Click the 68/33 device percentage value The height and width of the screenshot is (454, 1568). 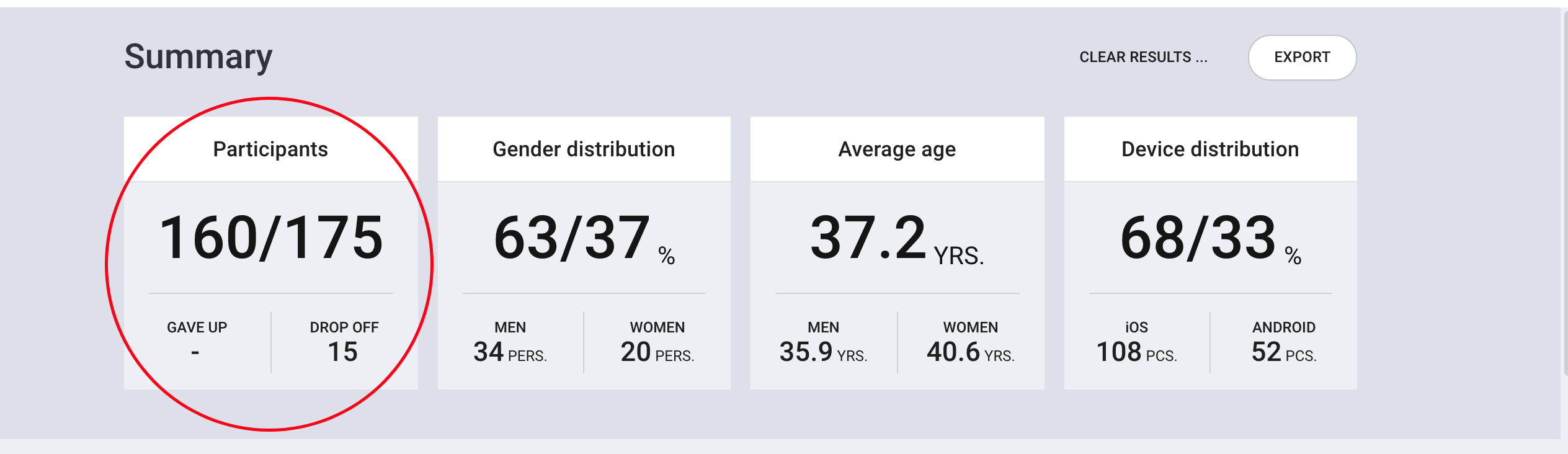click(1210, 238)
